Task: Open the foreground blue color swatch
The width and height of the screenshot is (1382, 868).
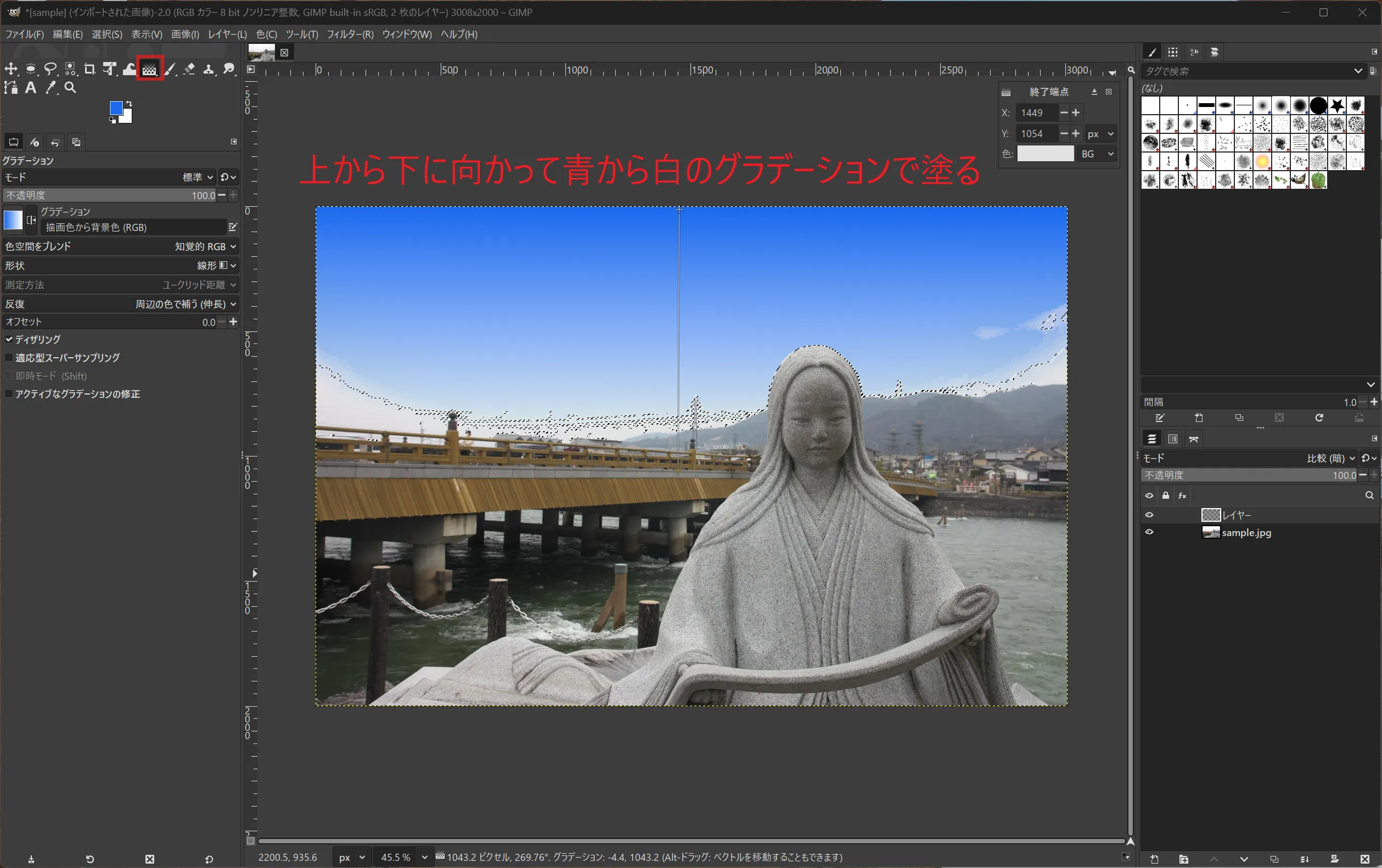Action: click(115, 108)
